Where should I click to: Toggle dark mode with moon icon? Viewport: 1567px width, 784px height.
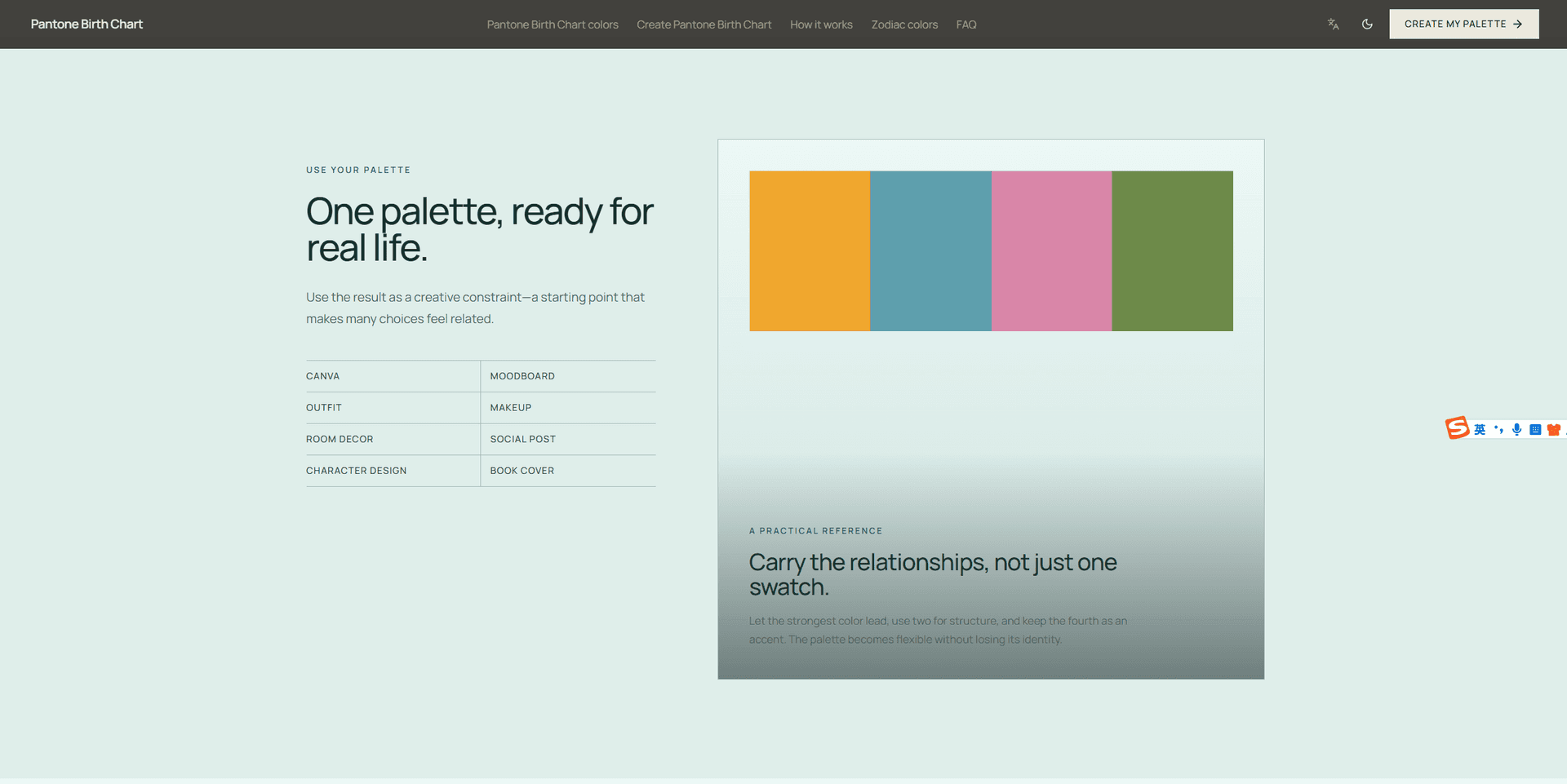click(1367, 24)
